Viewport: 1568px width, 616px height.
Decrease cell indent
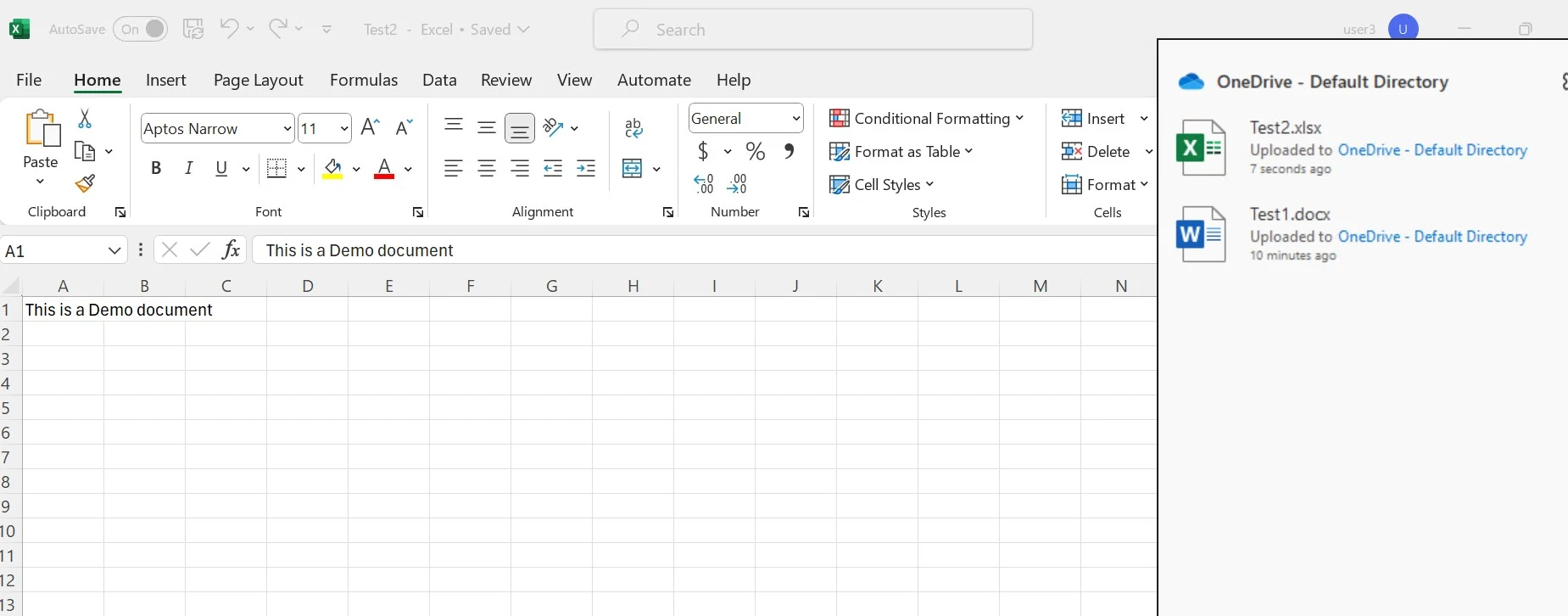pyautogui.click(x=553, y=168)
